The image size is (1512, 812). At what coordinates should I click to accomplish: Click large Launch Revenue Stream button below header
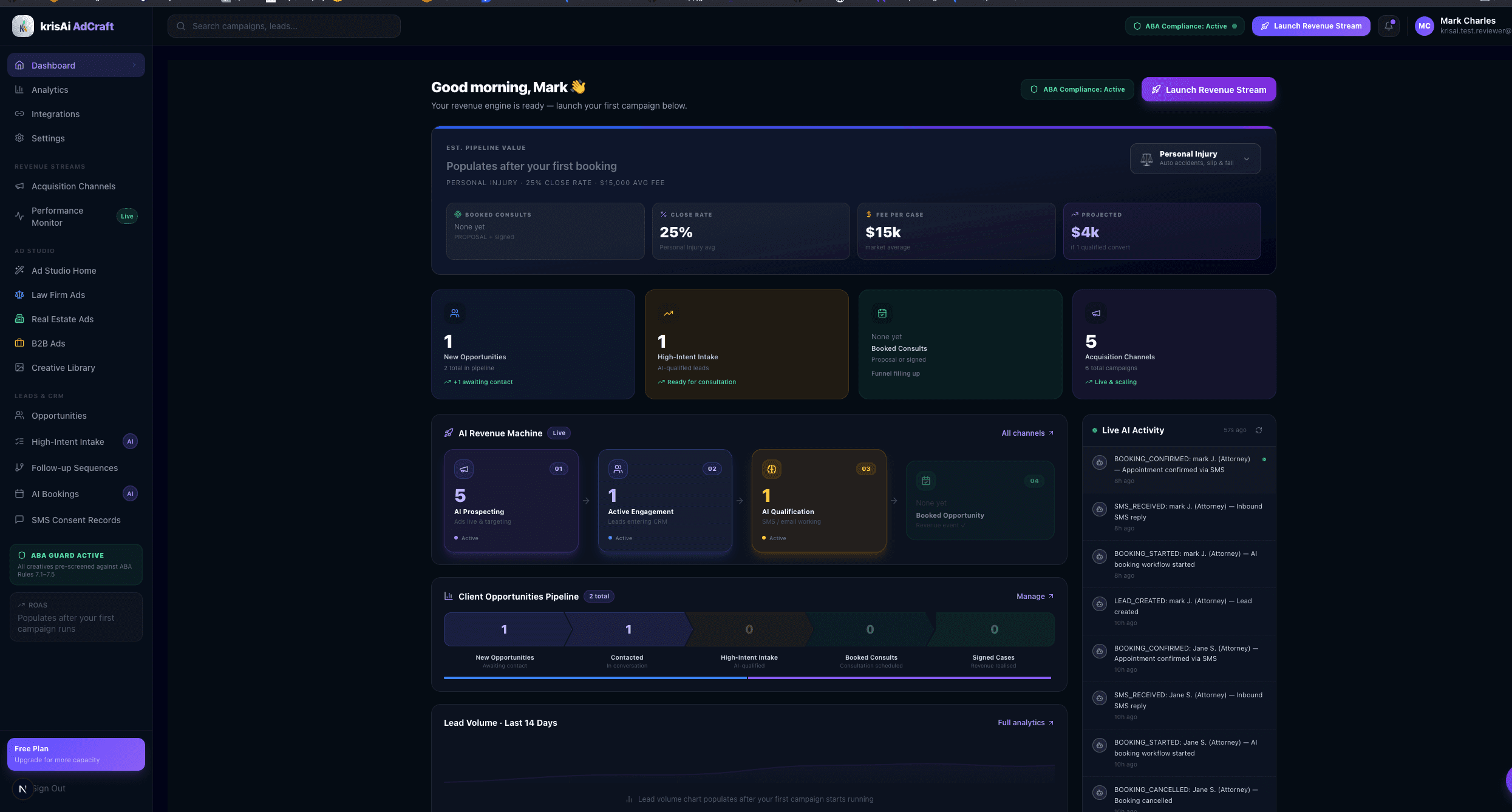(x=1208, y=90)
